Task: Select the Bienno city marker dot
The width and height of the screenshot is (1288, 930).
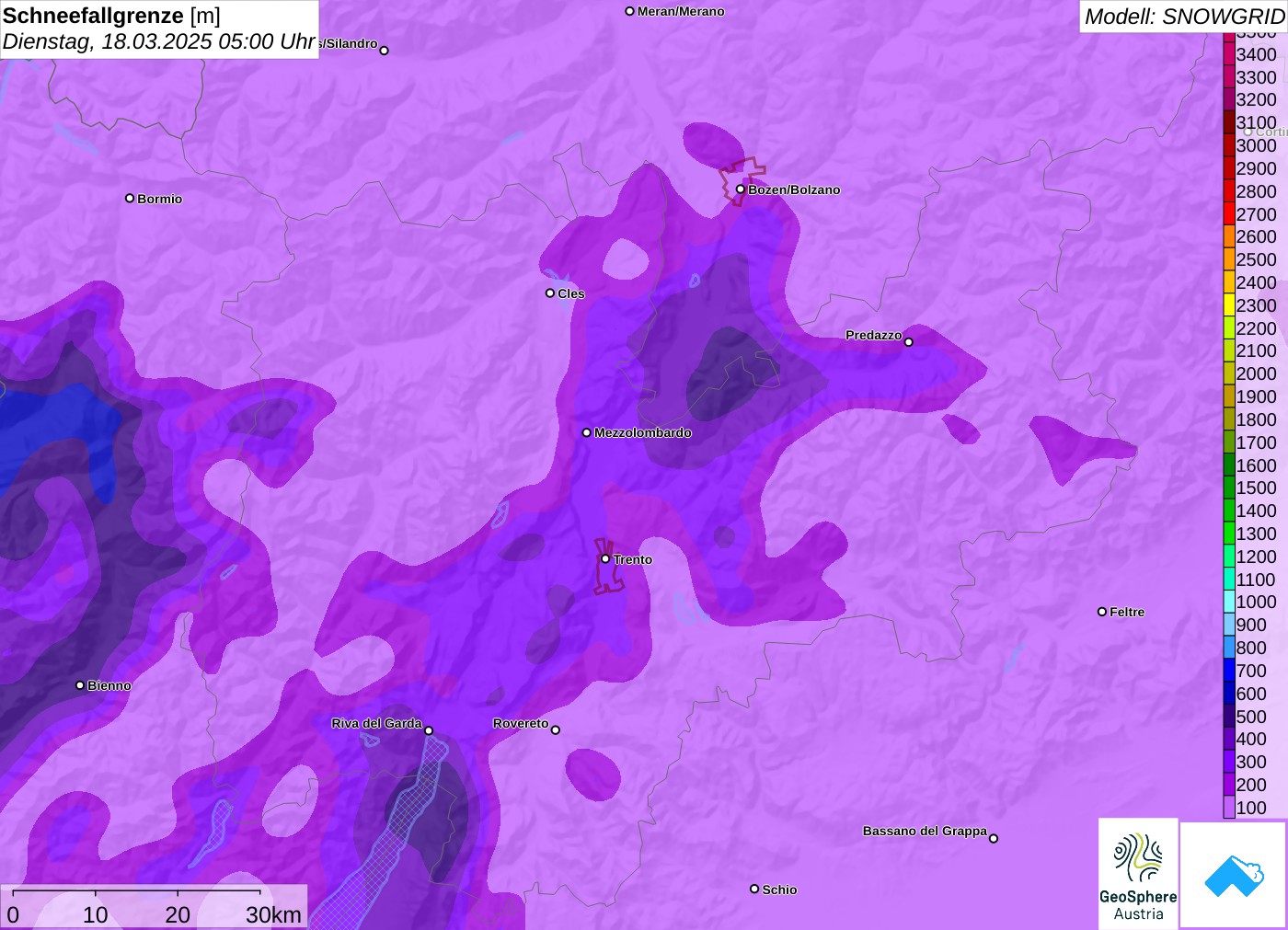Action: pos(80,684)
